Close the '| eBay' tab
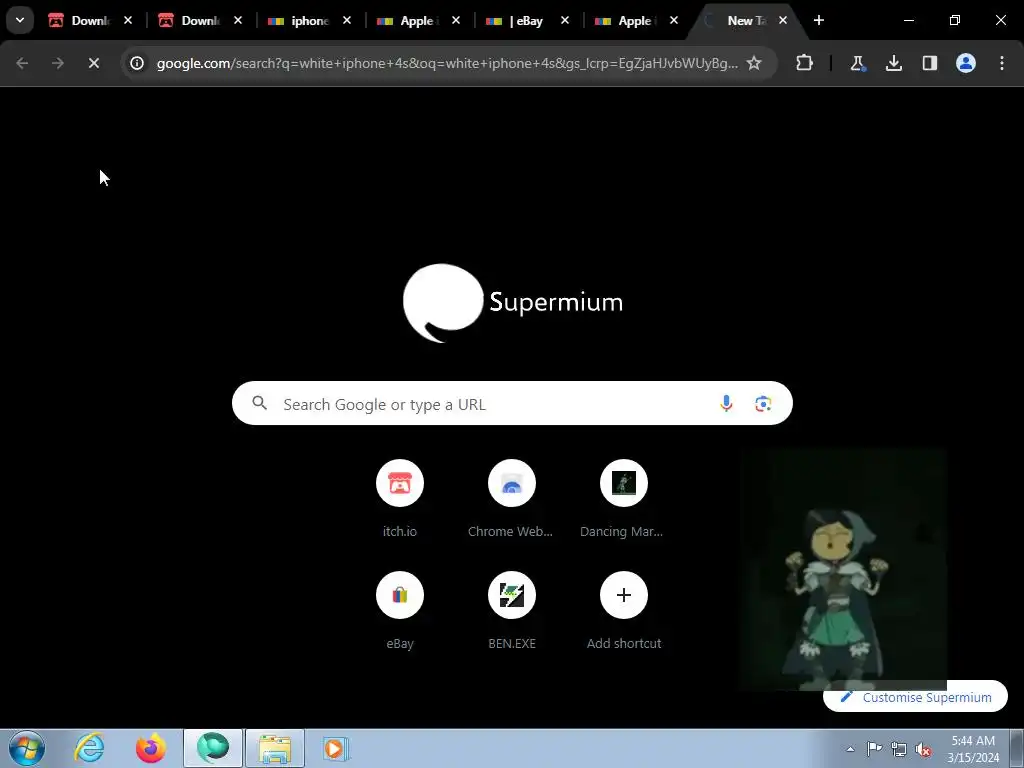 (x=565, y=20)
